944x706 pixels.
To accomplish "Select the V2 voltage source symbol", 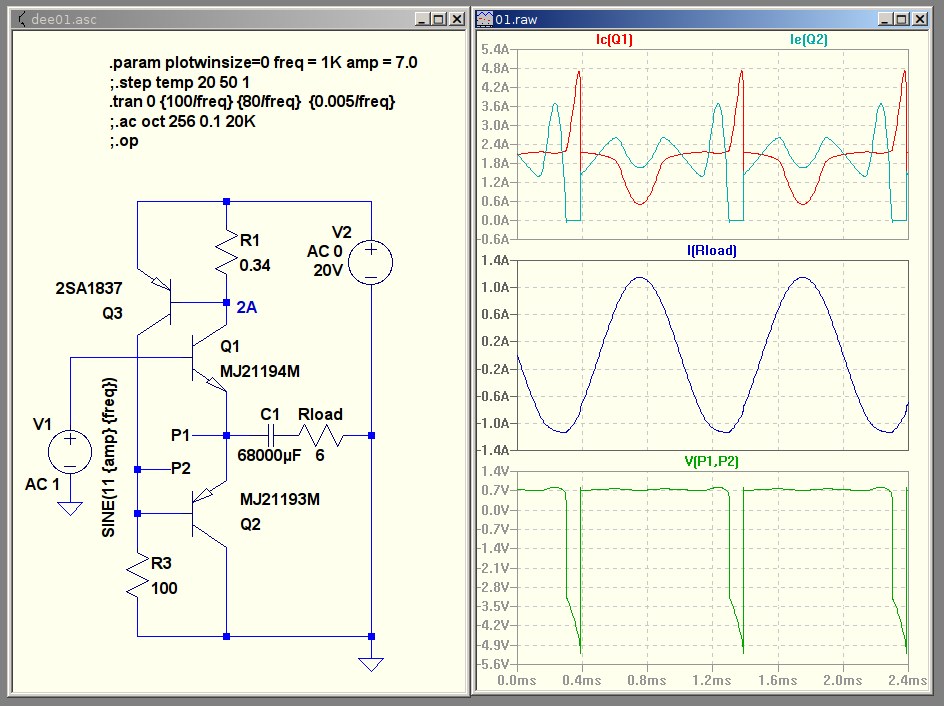I will 370,263.
